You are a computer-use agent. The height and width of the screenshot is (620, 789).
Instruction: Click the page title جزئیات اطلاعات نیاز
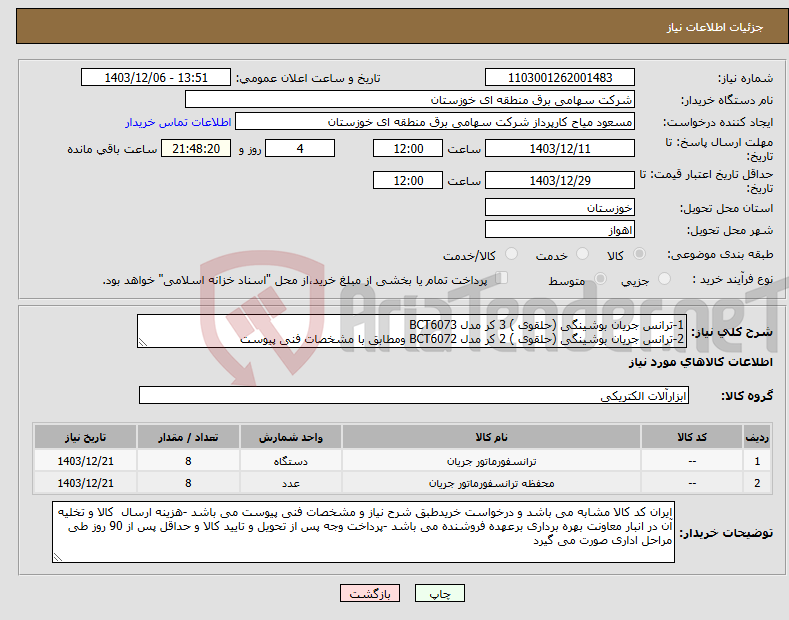[x=715, y=27]
